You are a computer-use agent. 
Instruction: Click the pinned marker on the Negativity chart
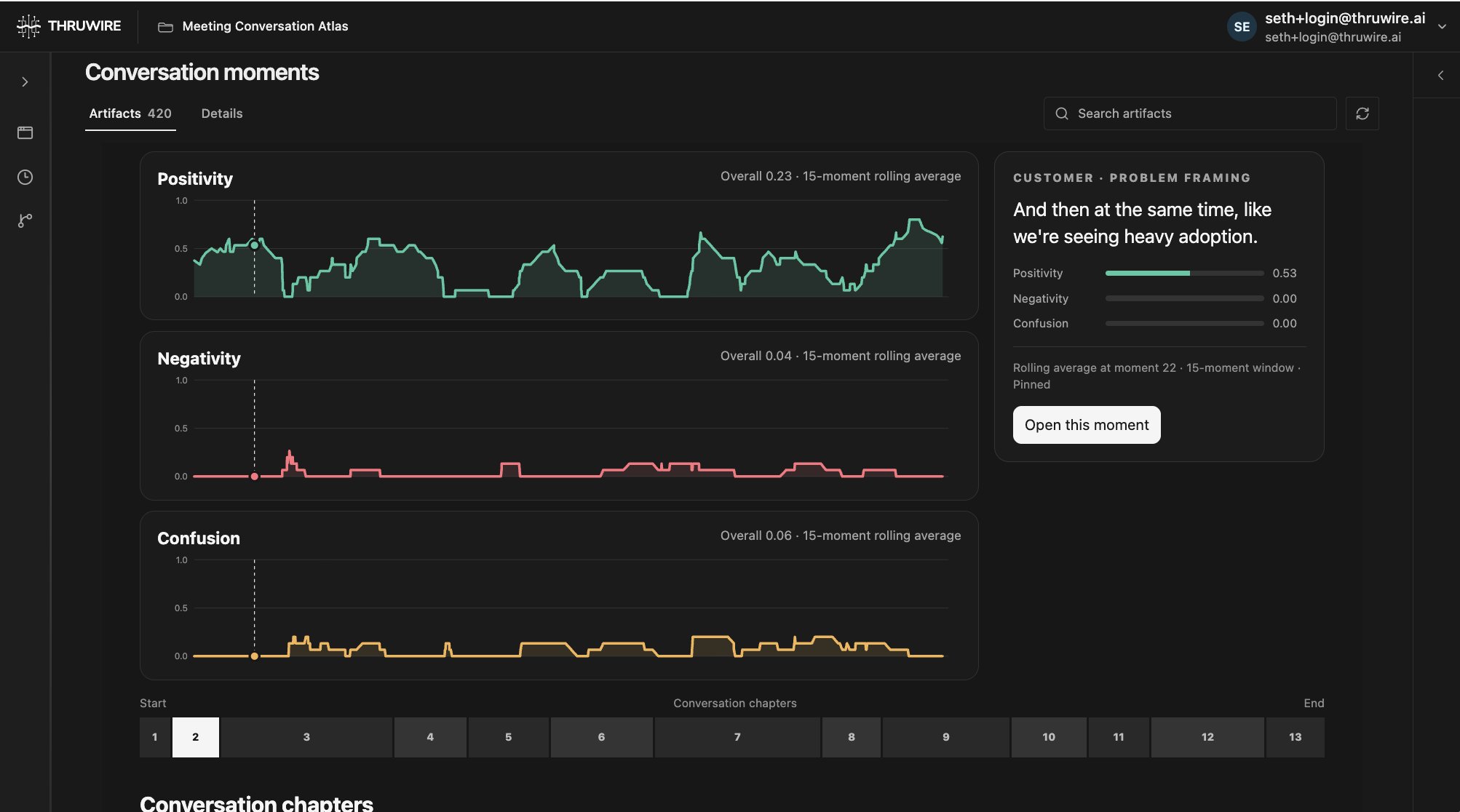254,477
